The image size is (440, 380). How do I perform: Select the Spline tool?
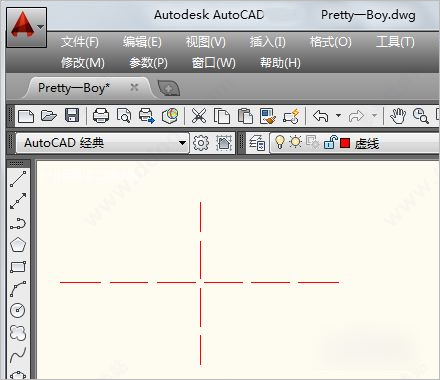coord(18,355)
